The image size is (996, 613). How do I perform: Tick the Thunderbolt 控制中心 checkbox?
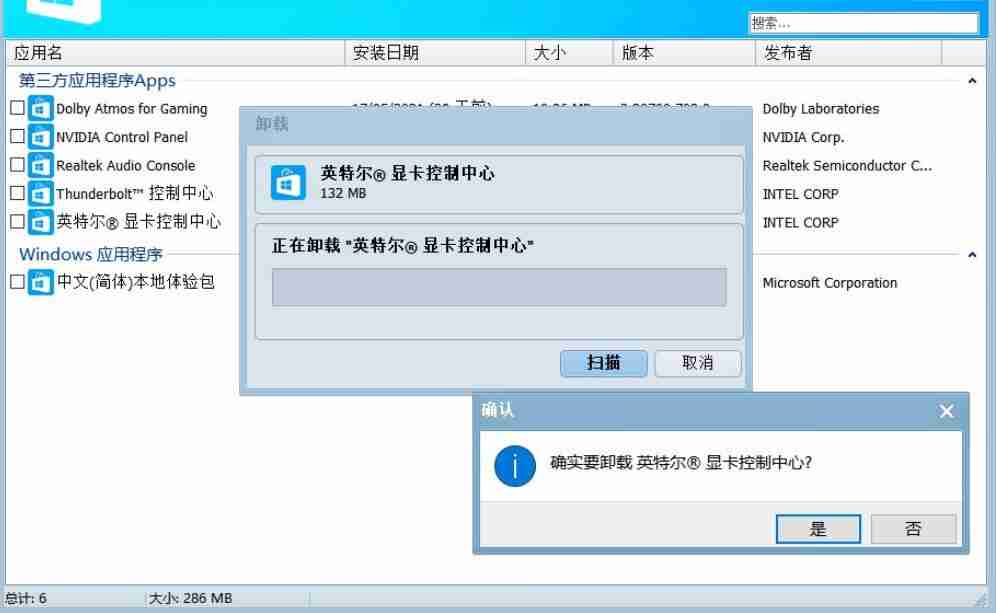17,192
